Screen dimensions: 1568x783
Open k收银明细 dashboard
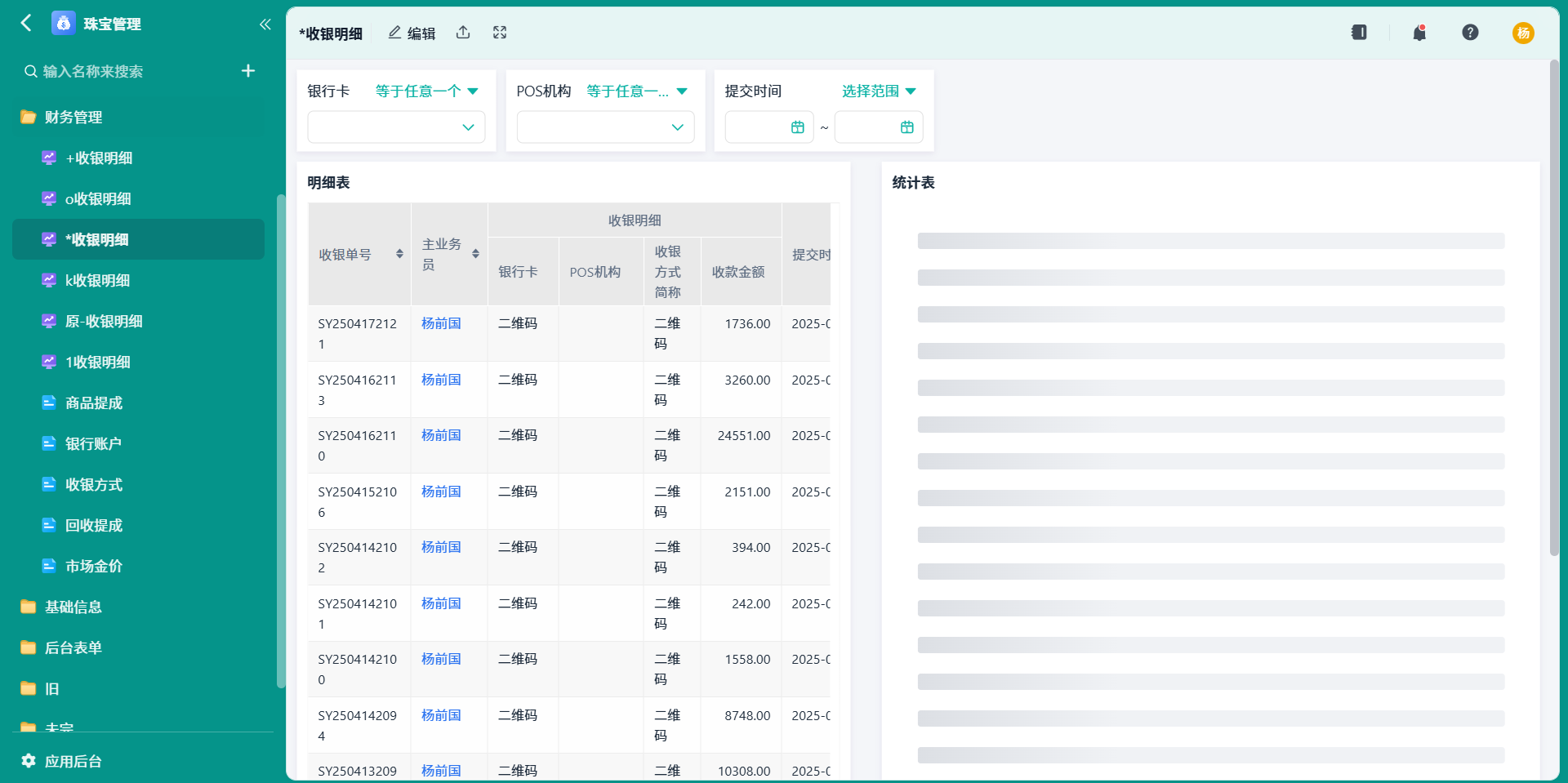[x=138, y=280]
